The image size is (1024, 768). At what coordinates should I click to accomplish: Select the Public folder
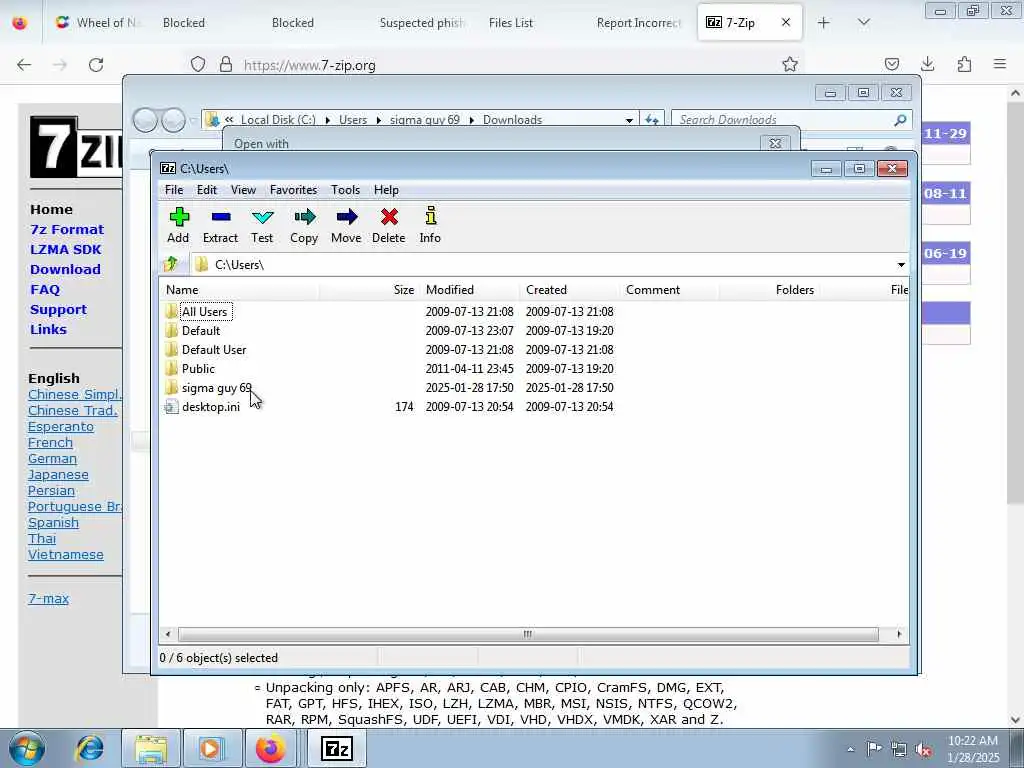(x=199, y=369)
